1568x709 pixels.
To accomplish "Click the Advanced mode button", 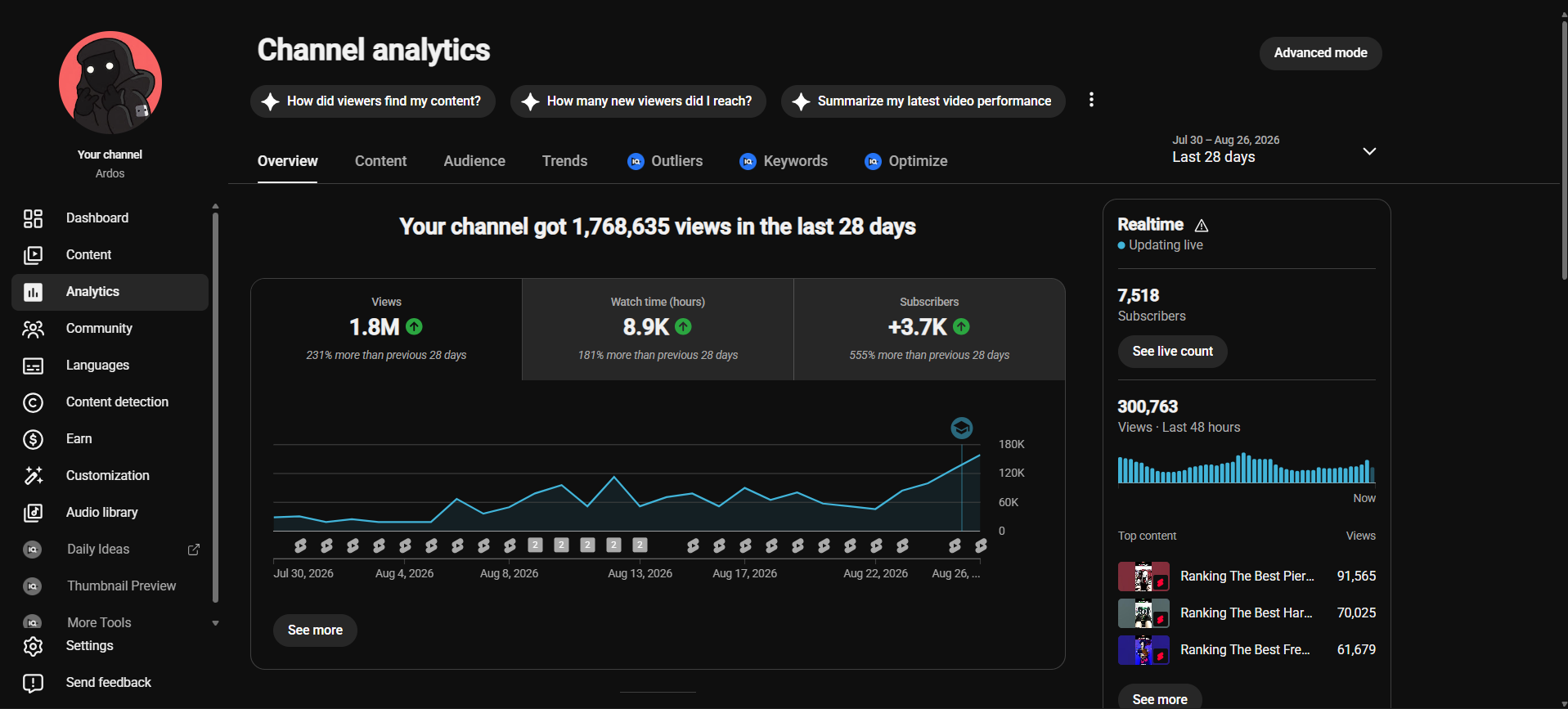I will pos(1320,53).
